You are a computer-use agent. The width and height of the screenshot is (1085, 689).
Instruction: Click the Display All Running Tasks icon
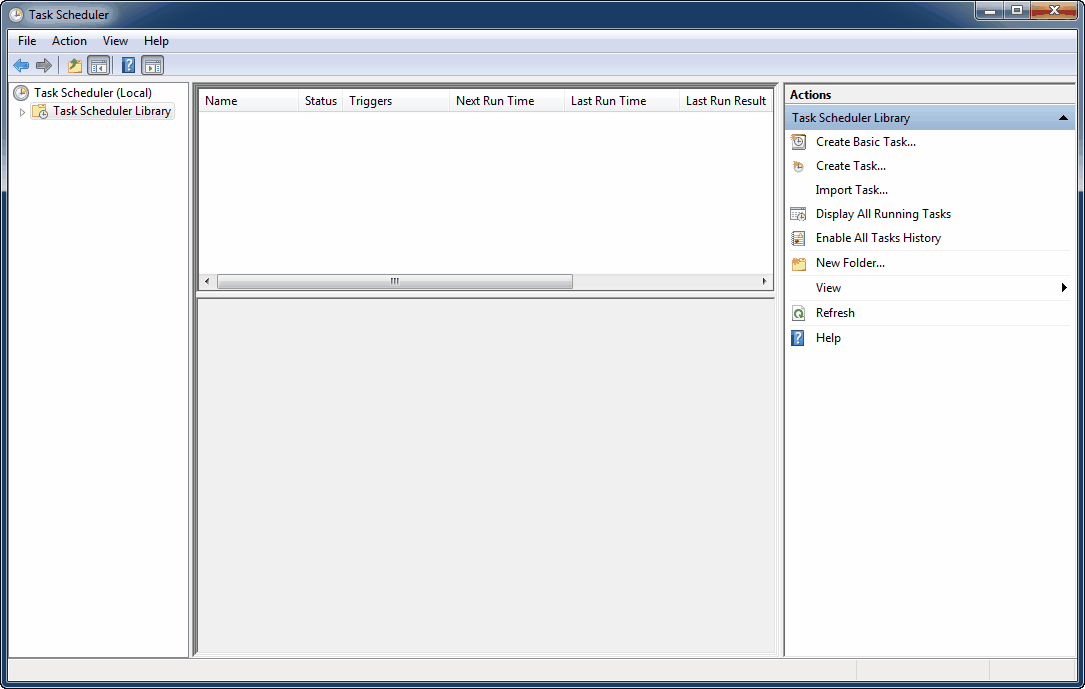[x=799, y=214]
